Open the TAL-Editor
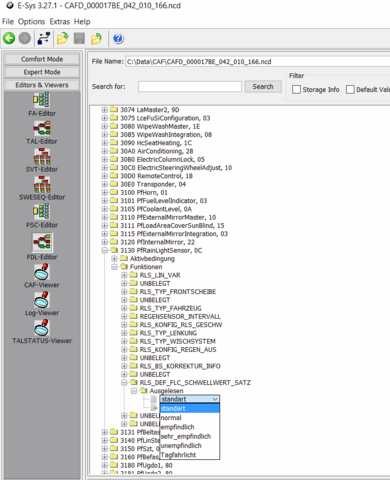 (x=42, y=132)
